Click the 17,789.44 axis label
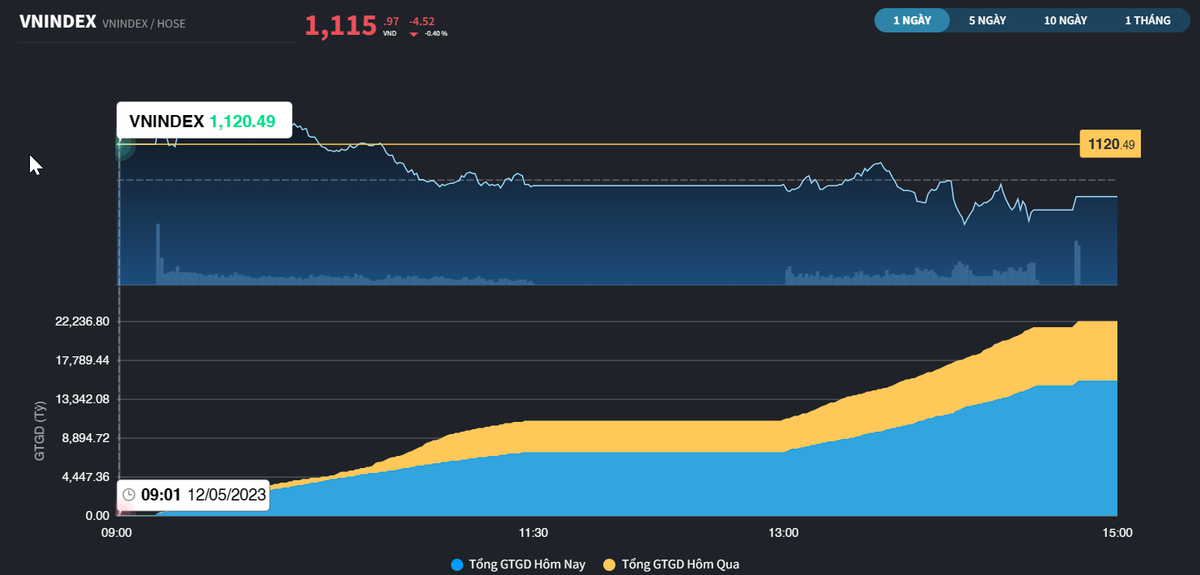This screenshot has width=1200, height=575. tap(82, 361)
